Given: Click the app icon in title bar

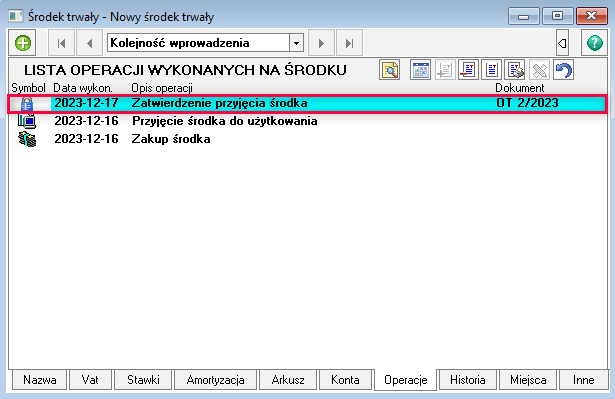Looking at the screenshot, I should pos(16,16).
